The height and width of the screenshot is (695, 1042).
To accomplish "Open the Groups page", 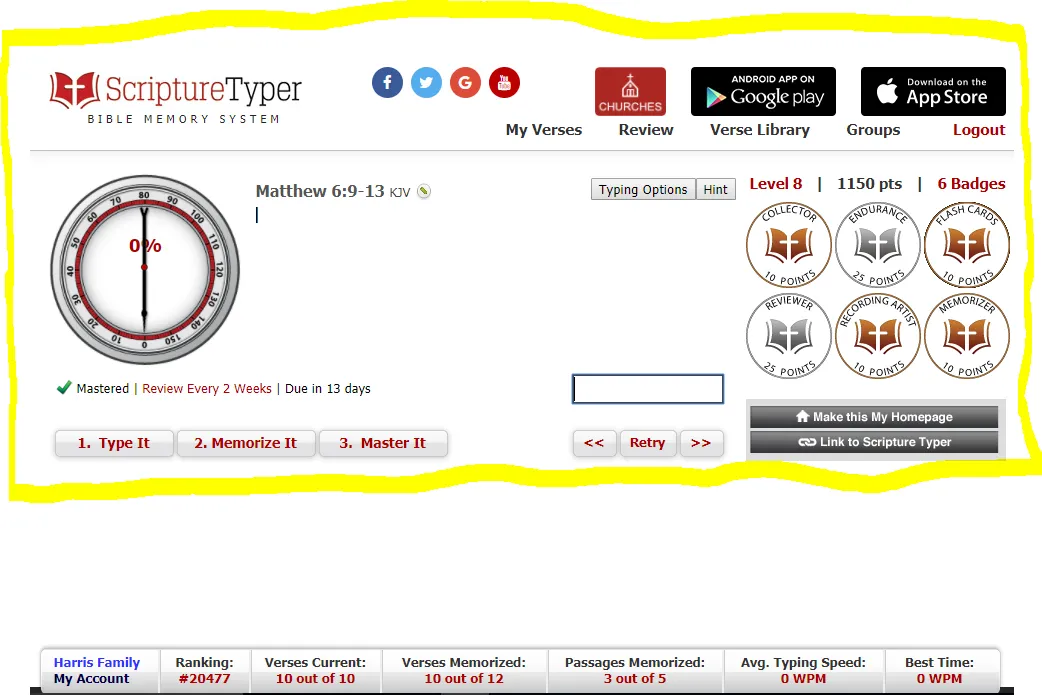I will click(x=873, y=130).
